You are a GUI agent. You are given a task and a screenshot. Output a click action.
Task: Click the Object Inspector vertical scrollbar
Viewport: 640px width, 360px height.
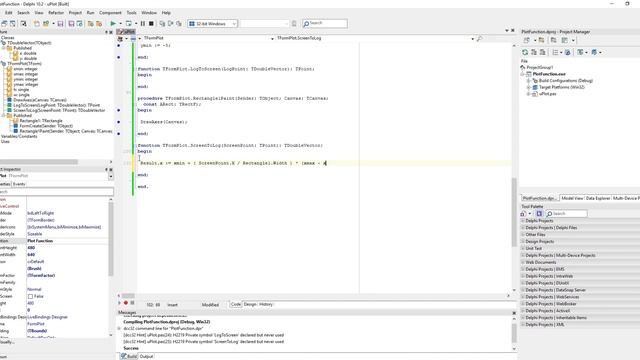(x=111, y=239)
